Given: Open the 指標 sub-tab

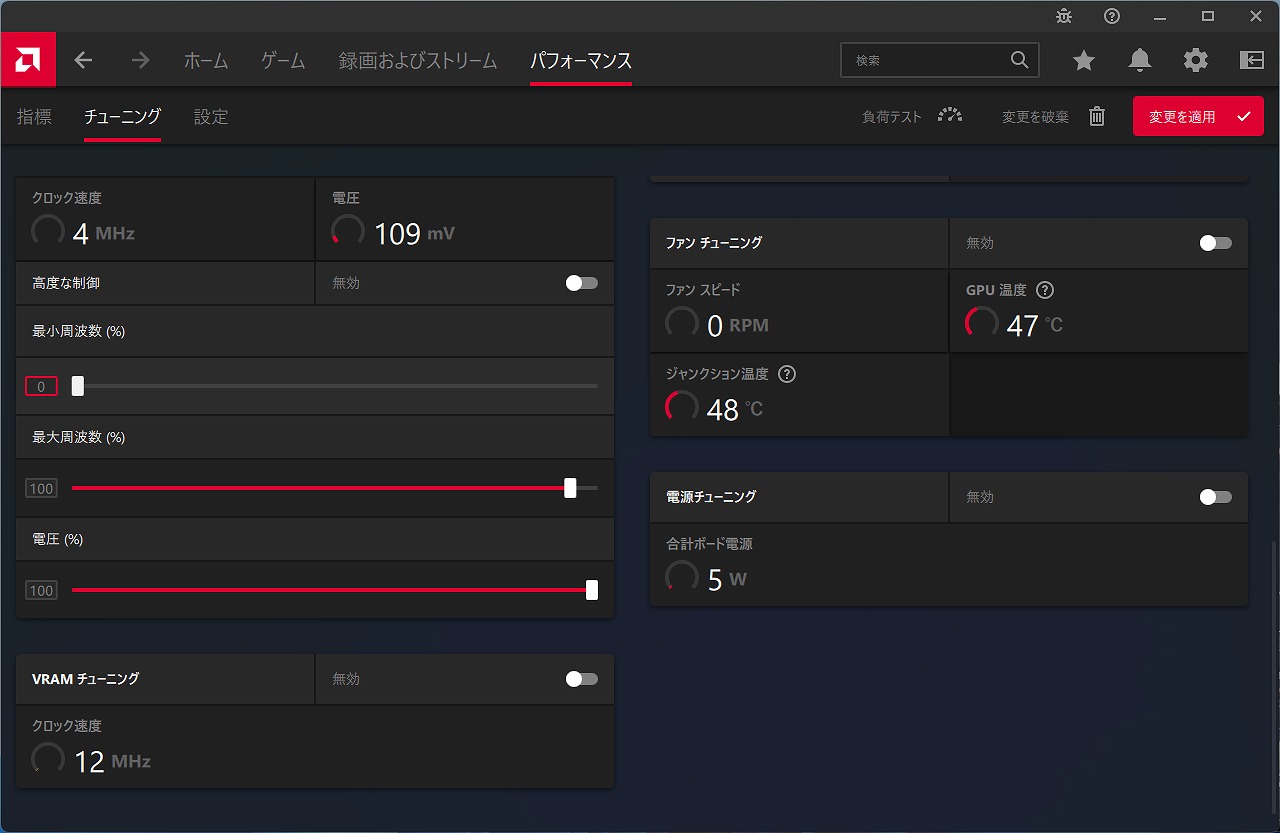Looking at the screenshot, I should click(34, 117).
